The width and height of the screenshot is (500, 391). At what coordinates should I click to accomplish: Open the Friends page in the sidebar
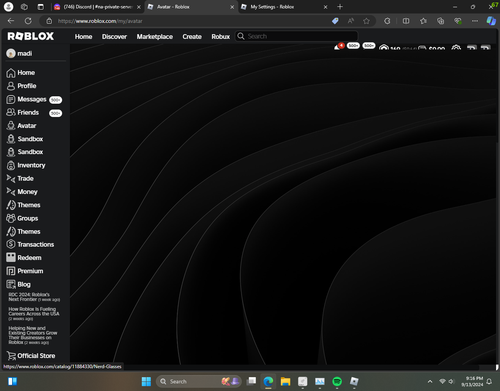pyautogui.click(x=34, y=113)
